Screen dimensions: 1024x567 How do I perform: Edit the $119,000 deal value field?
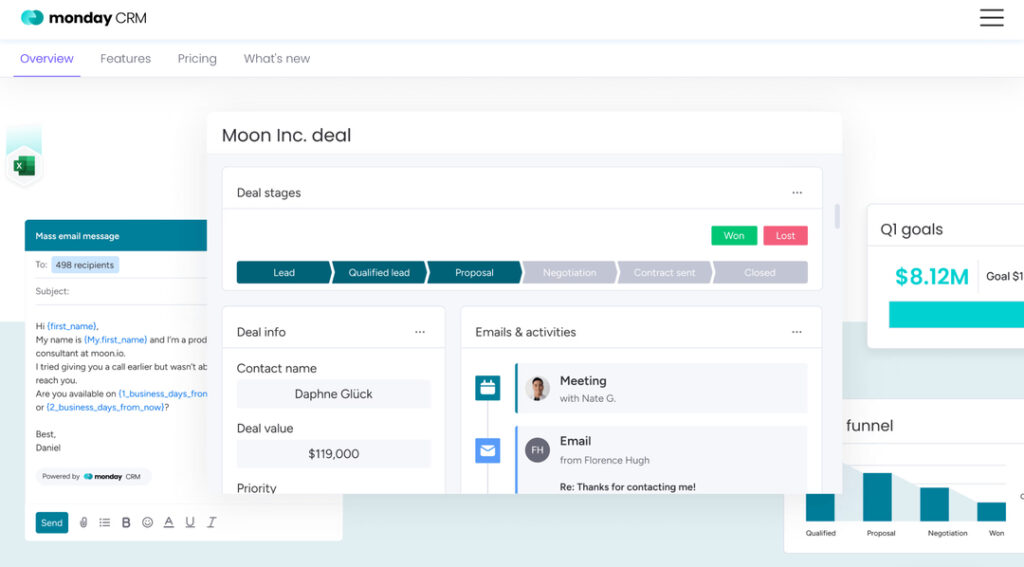point(334,454)
